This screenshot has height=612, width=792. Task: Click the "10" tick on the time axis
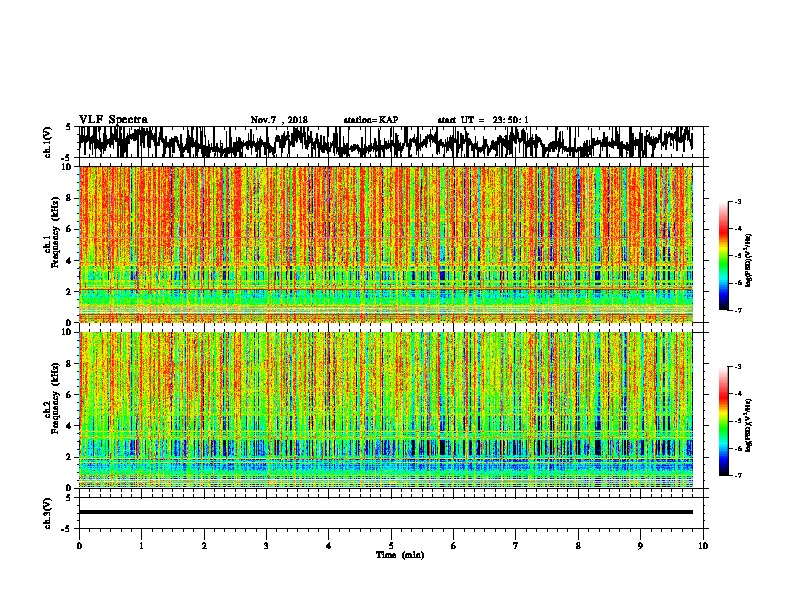pyautogui.click(x=703, y=546)
